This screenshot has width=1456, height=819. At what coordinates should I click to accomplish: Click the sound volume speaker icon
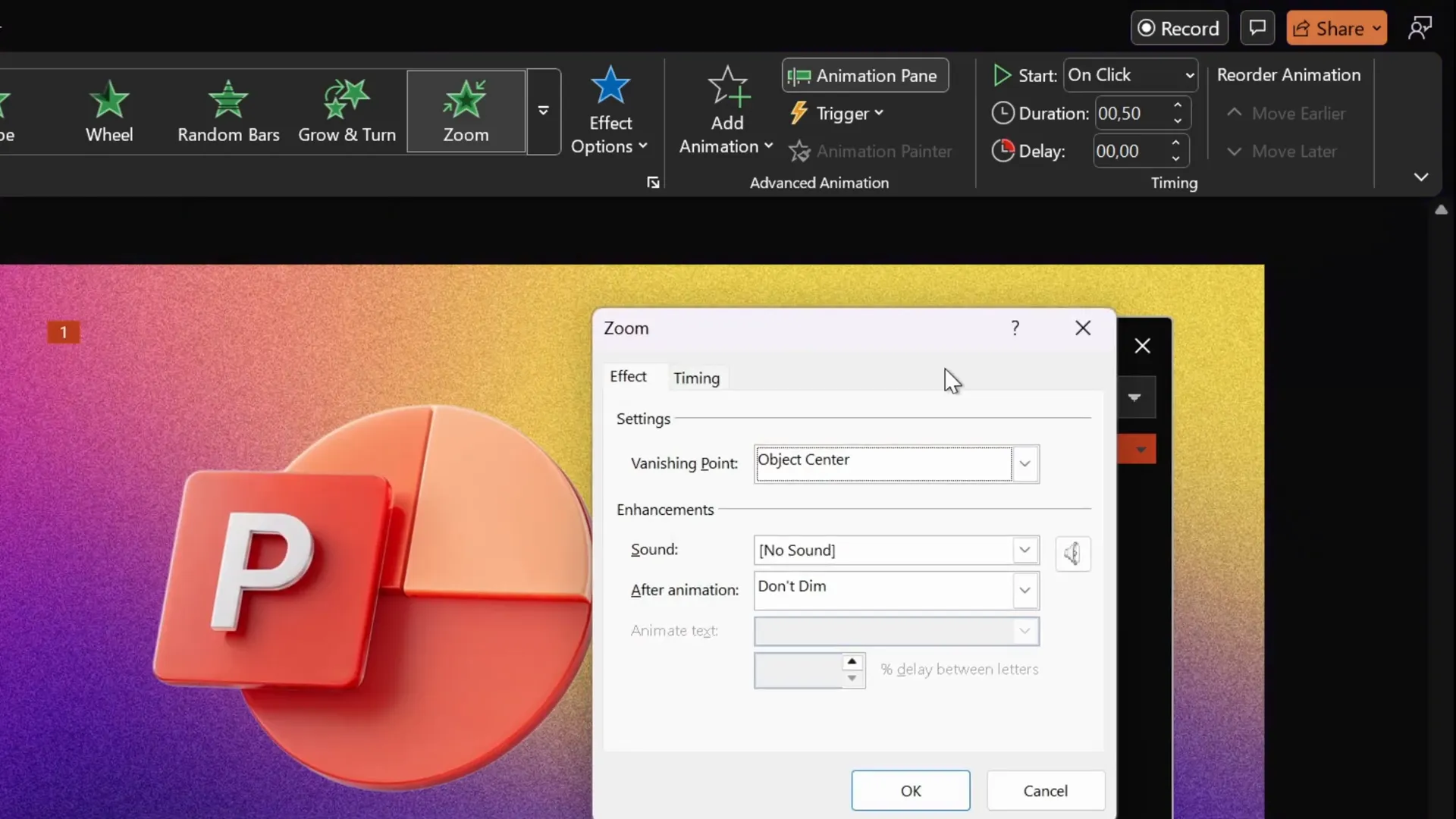(x=1072, y=554)
